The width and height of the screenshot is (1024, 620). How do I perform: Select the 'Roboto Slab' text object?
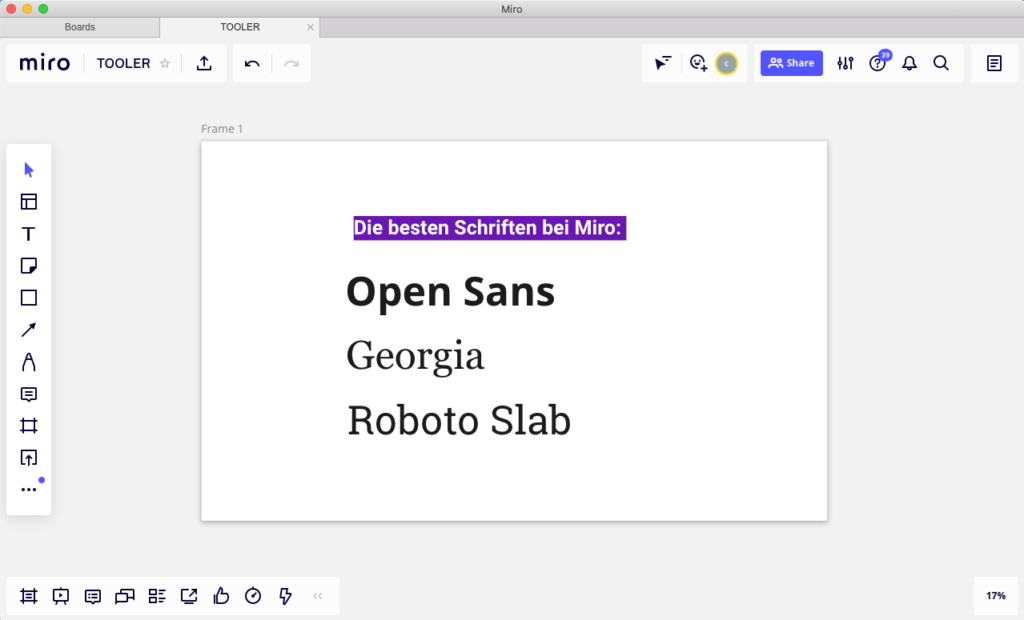tap(459, 420)
